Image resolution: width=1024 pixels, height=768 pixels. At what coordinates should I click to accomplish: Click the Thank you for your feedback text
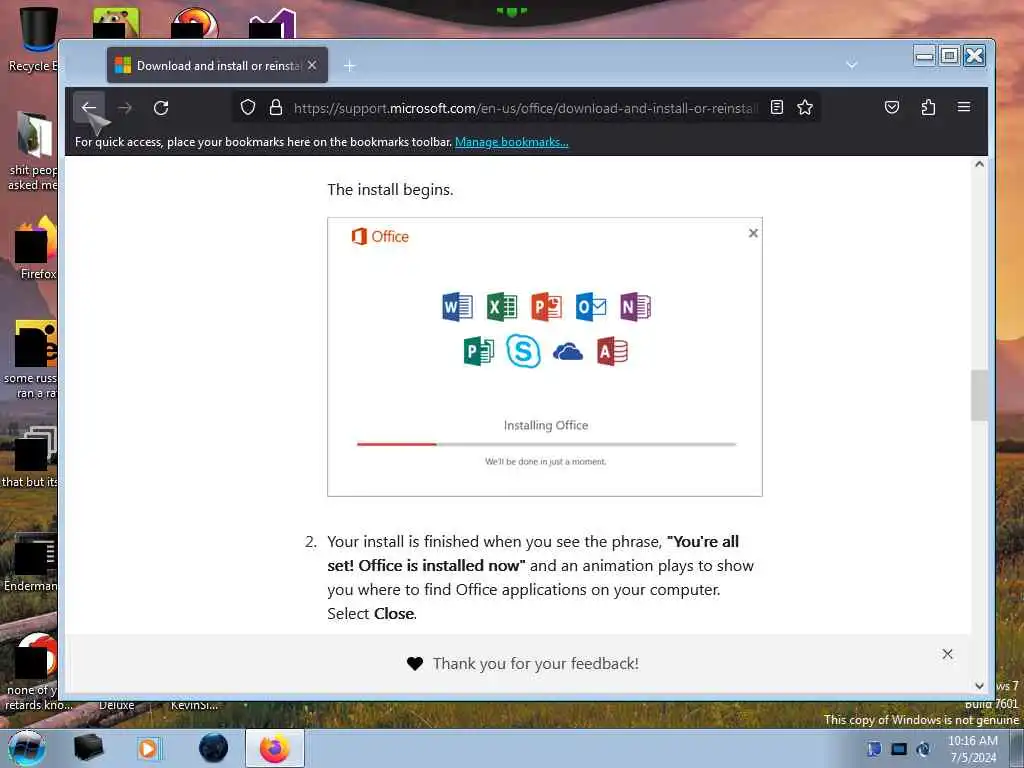click(x=536, y=664)
